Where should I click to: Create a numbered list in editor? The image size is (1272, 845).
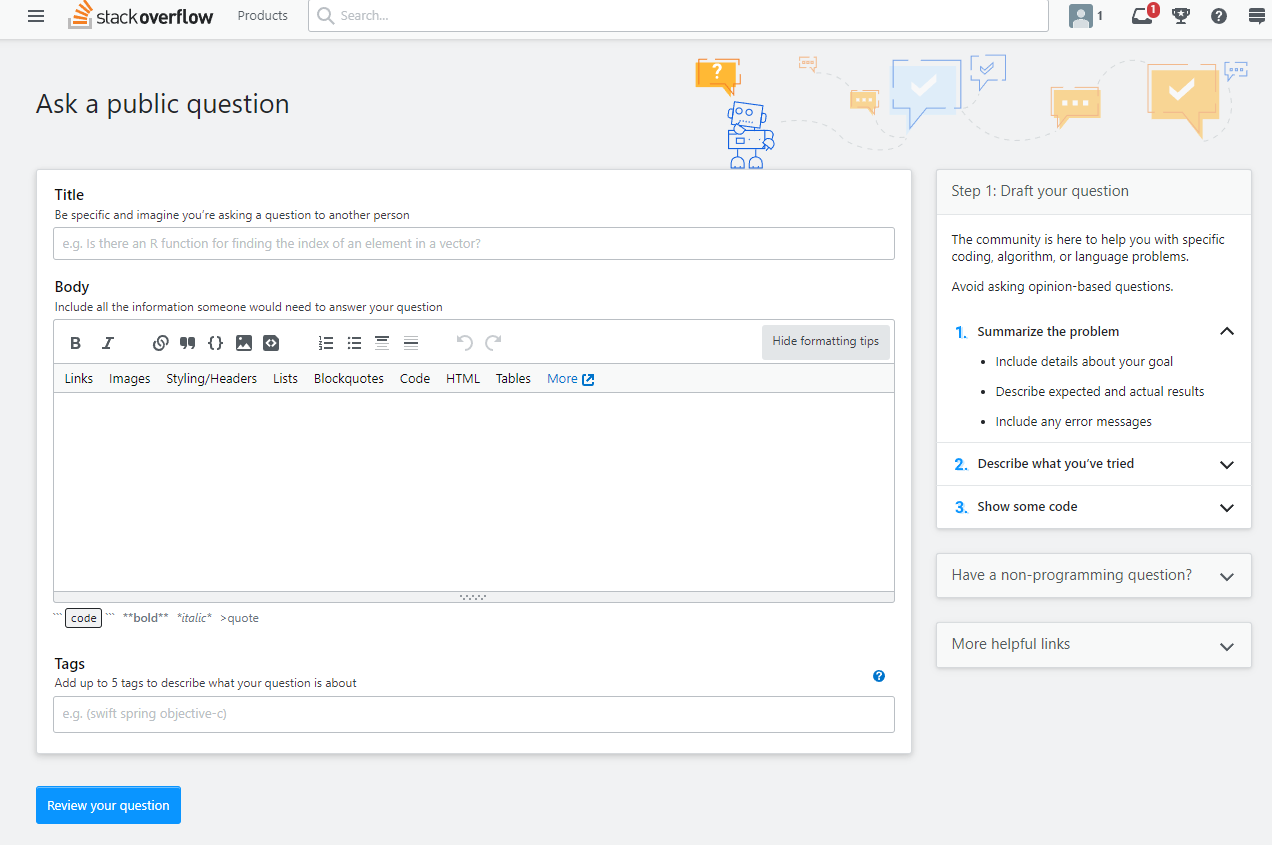point(326,343)
